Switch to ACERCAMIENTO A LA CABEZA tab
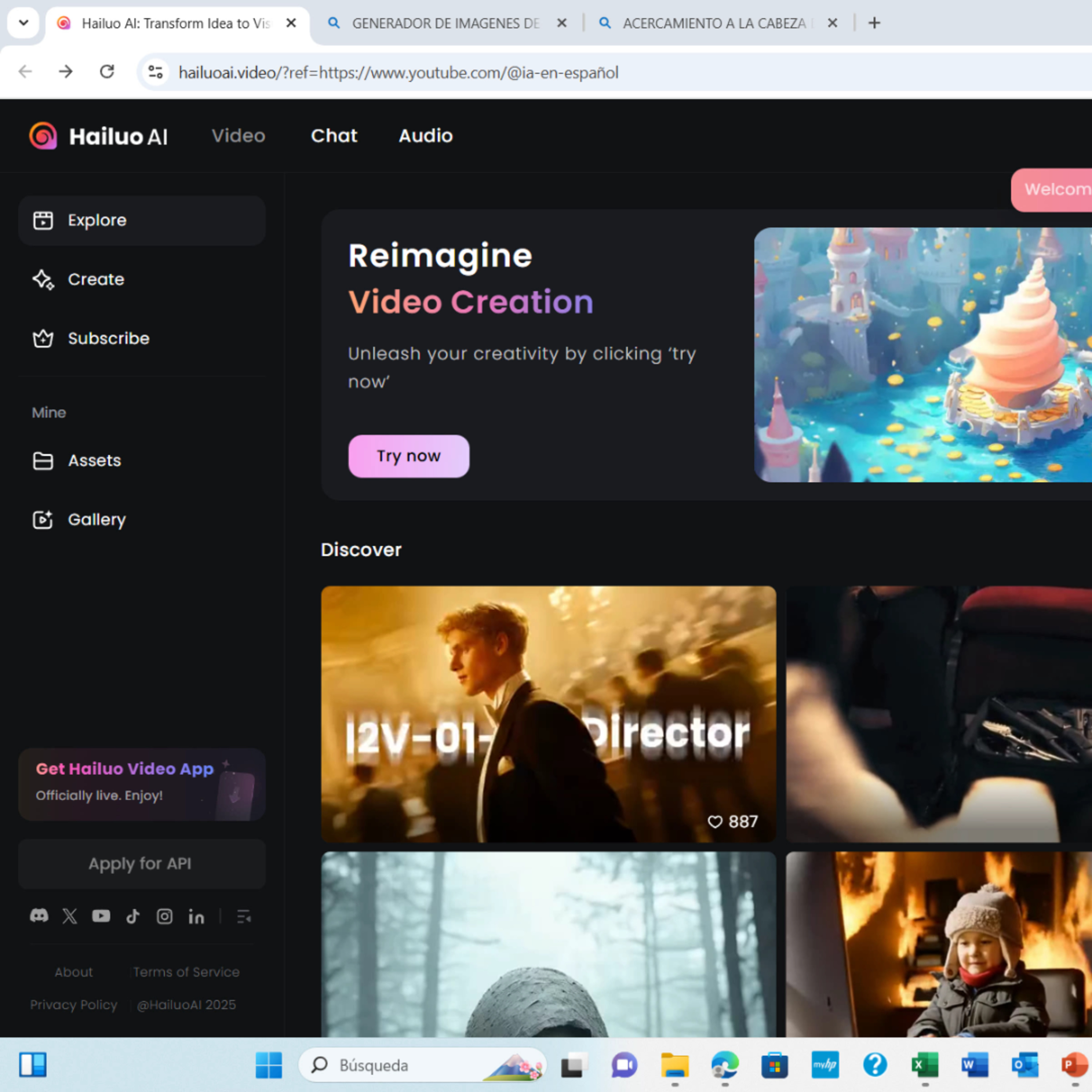1092x1092 pixels. point(718,23)
